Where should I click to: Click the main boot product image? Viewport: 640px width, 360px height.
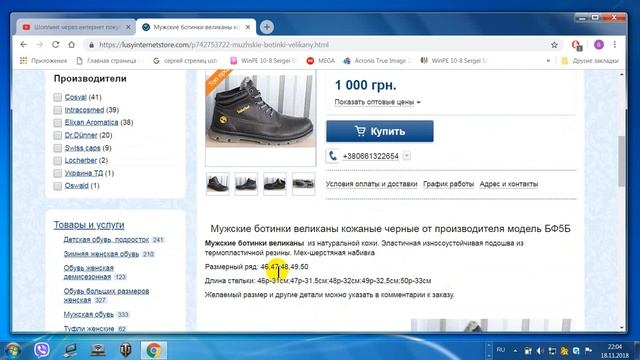(x=260, y=110)
